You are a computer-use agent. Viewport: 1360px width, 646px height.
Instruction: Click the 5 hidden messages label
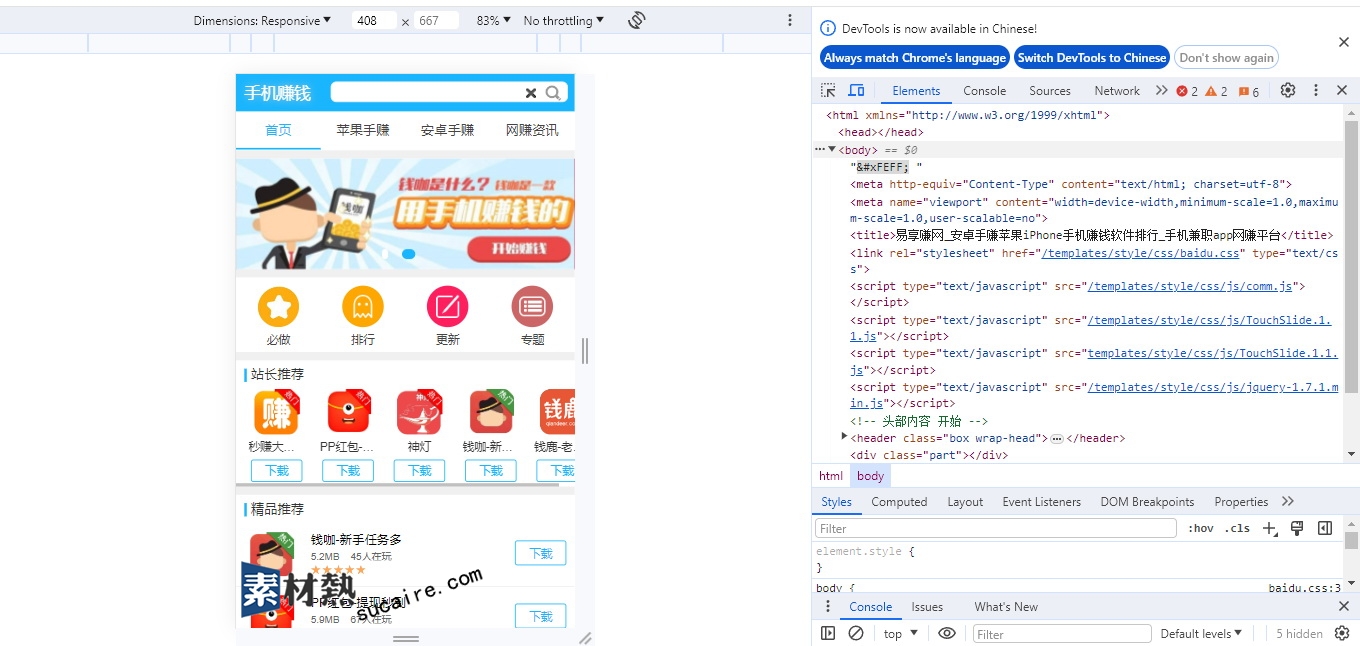point(1299,634)
